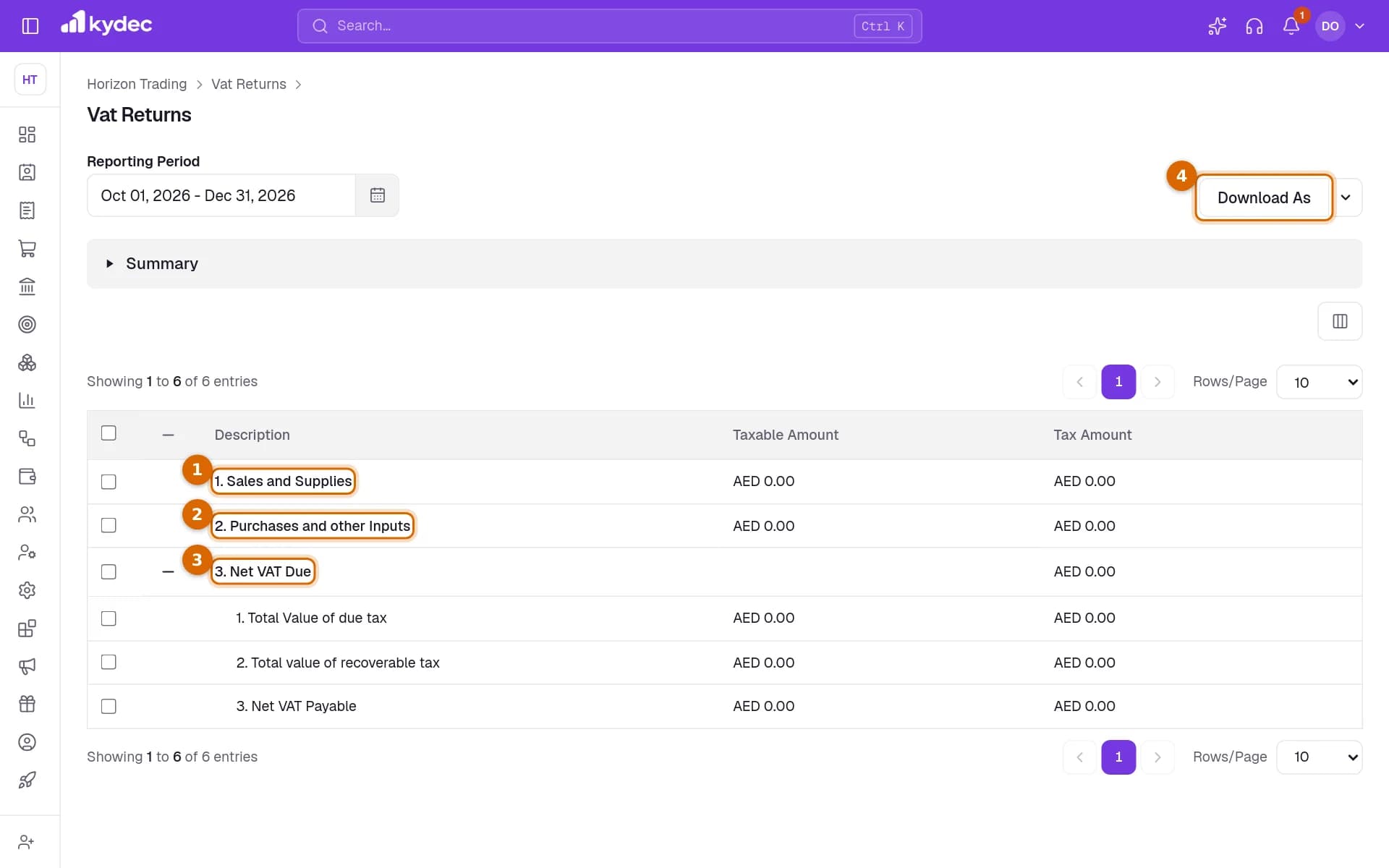Open the headset support icon
The image size is (1389, 868).
(x=1254, y=26)
